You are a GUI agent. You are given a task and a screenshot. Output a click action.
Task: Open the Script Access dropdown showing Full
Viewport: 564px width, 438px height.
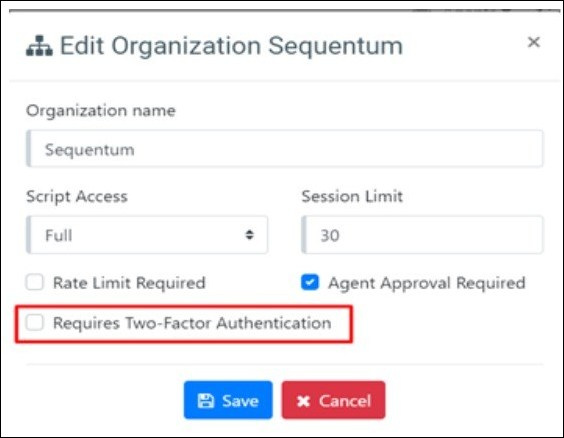pyautogui.click(x=147, y=235)
